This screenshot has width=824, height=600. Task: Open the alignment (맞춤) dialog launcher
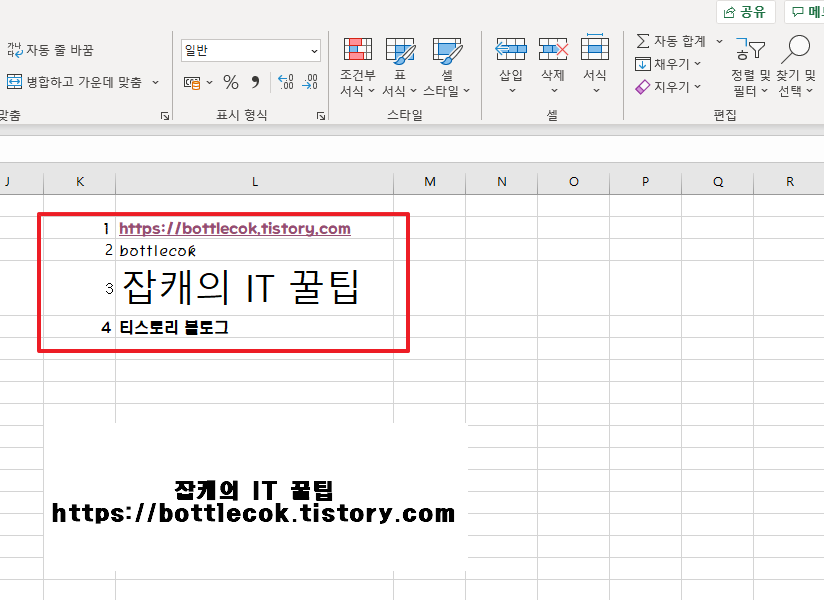[x=165, y=116]
